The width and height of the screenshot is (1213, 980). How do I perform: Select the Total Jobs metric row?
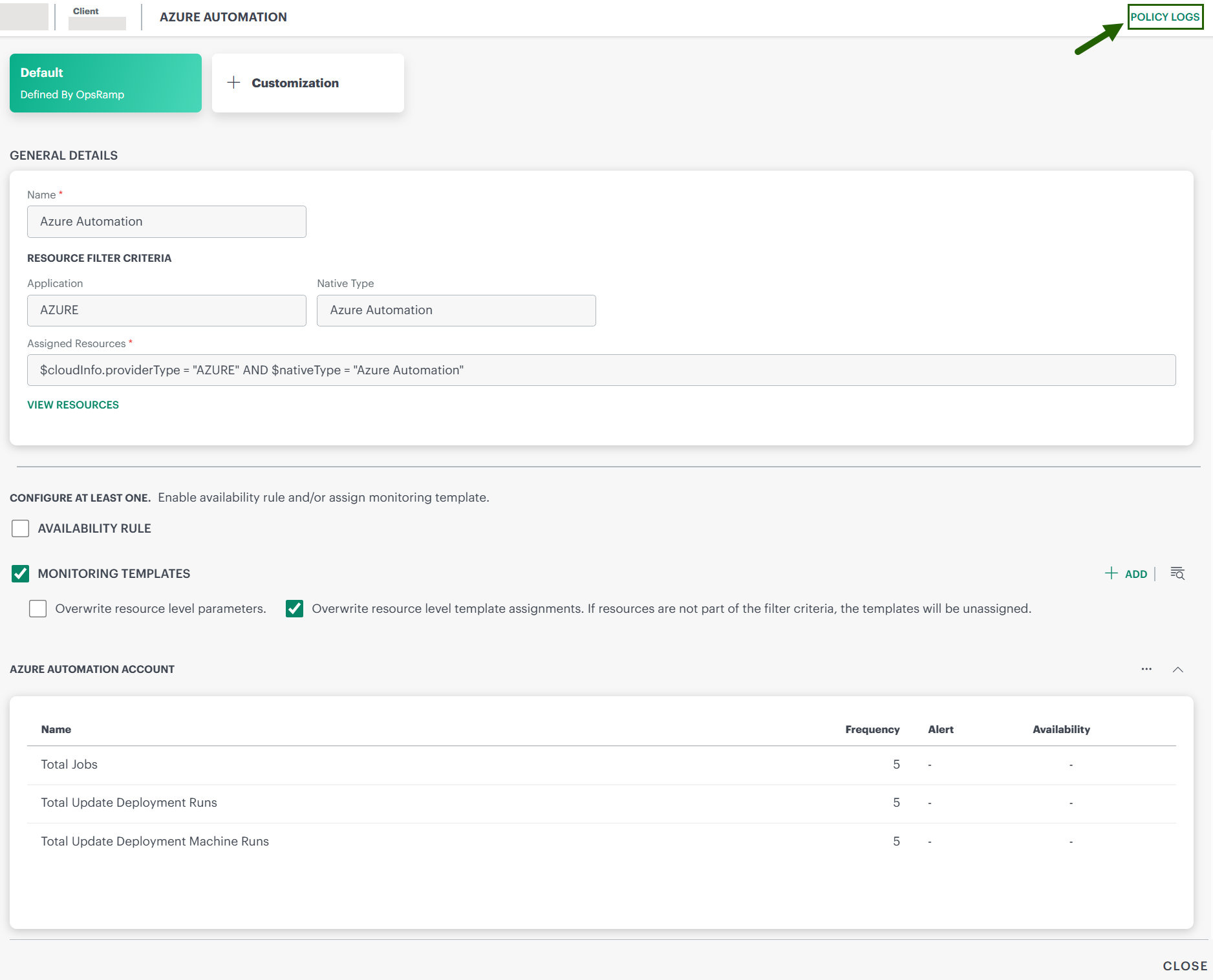(x=69, y=764)
